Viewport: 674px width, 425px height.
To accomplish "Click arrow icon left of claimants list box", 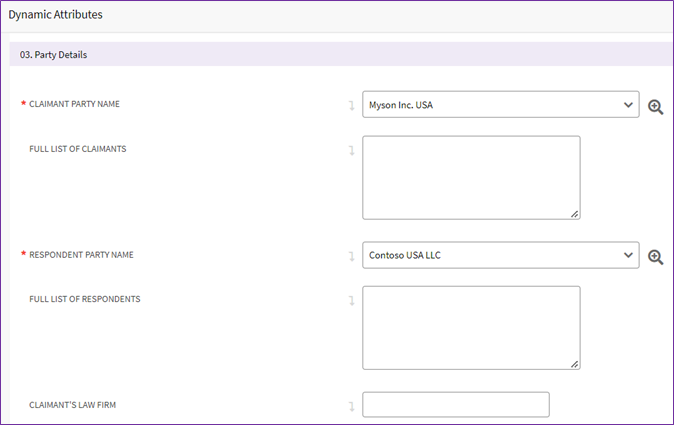I will [x=351, y=150].
